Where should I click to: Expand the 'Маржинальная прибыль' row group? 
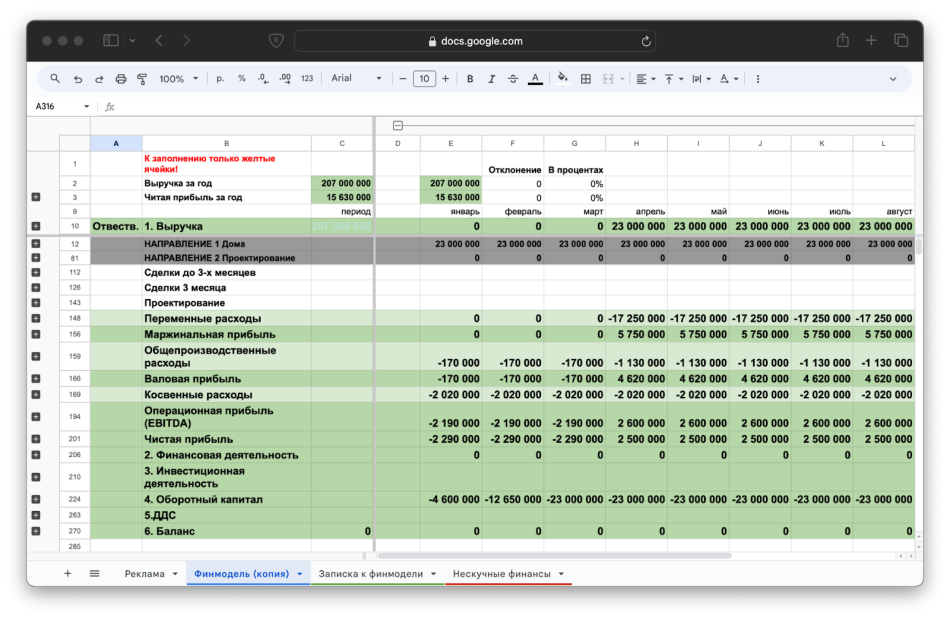[36, 334]
